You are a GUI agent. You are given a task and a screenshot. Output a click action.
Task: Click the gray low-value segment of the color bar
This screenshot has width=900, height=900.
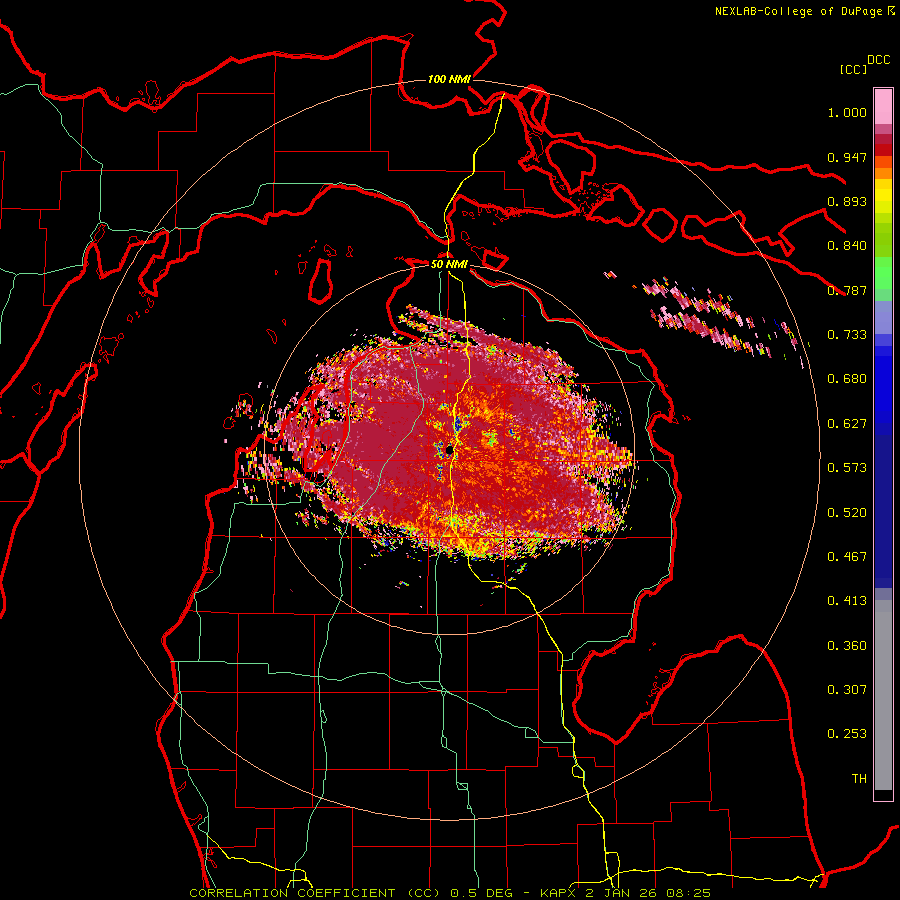(x=883, y=695)
